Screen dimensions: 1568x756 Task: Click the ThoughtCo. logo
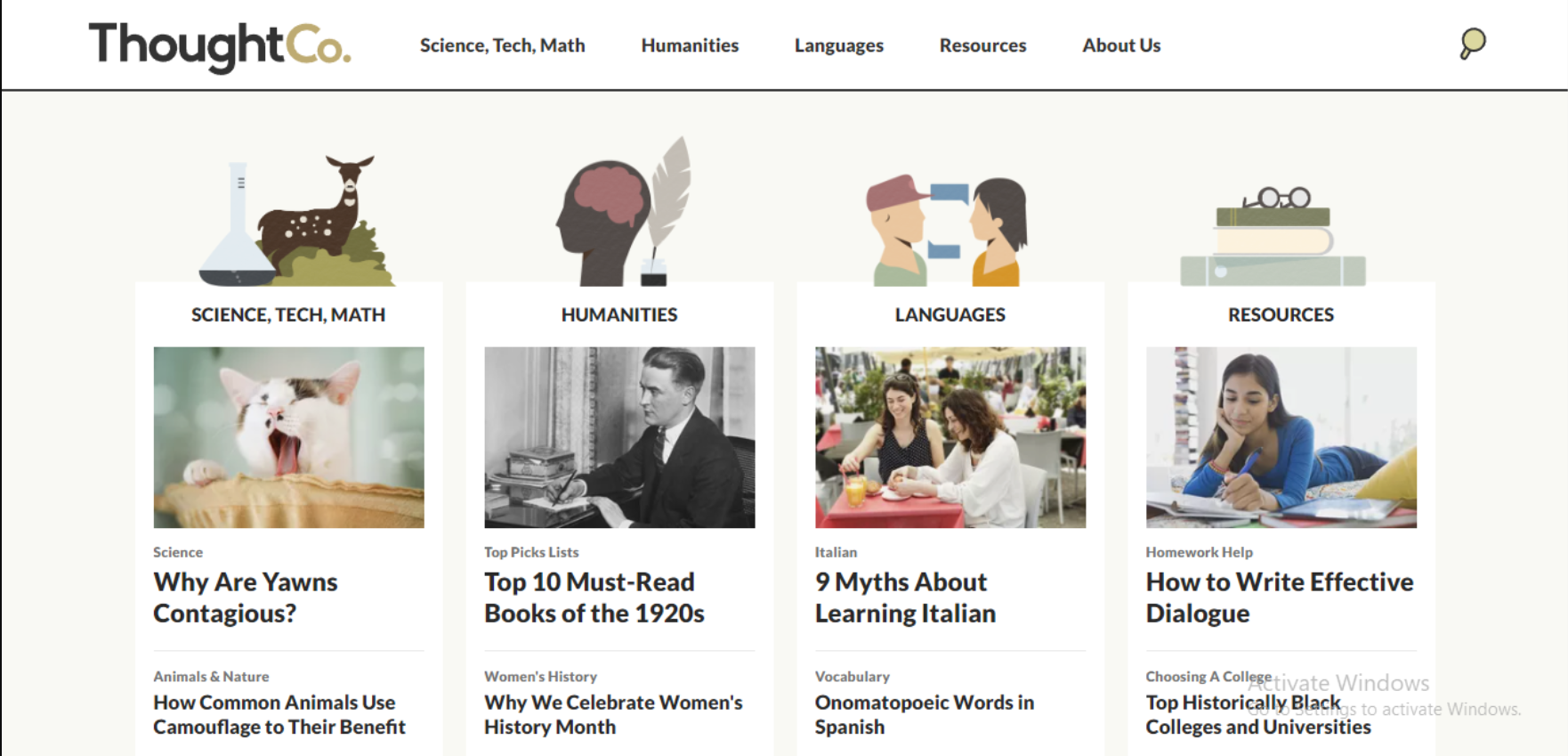point(219,45)
